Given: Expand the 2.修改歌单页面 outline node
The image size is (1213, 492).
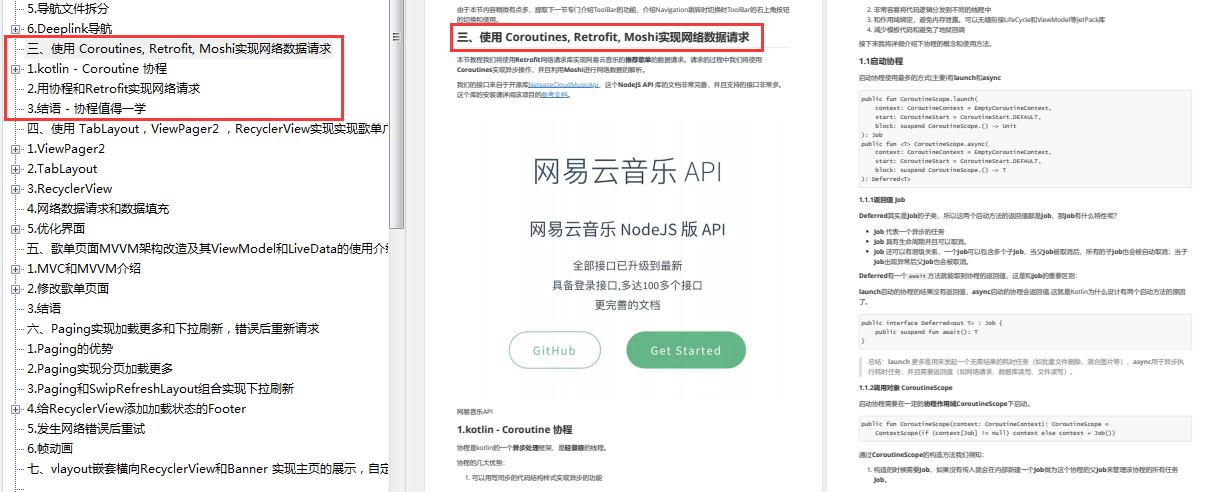Looking at the screenshot, I should [x=14, y=289].
